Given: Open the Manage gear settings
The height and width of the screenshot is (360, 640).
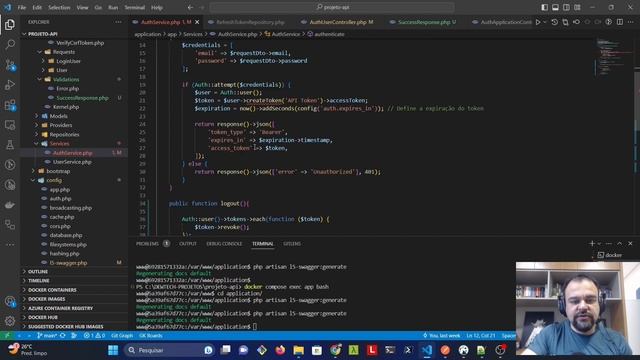Looking at the screenshot, I should point(10,321).
